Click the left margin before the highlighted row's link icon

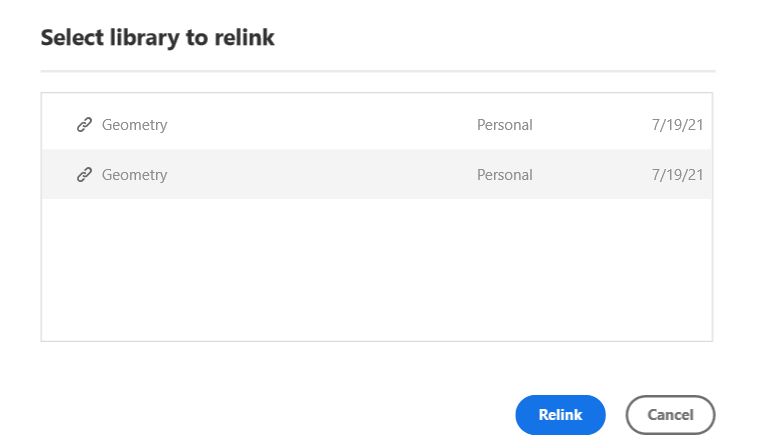58,175
